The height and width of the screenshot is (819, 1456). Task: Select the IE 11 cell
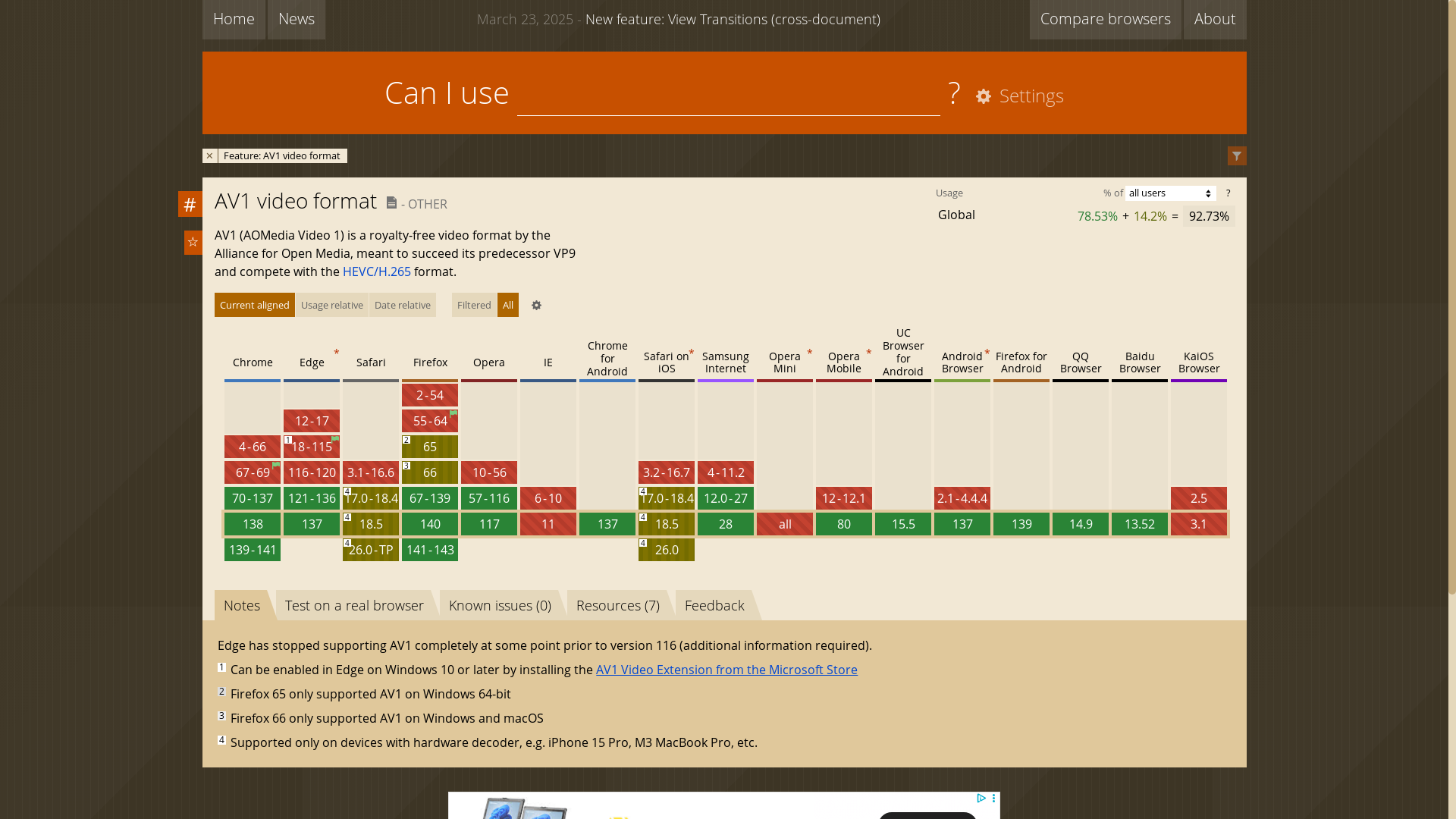tap(548, 524)
